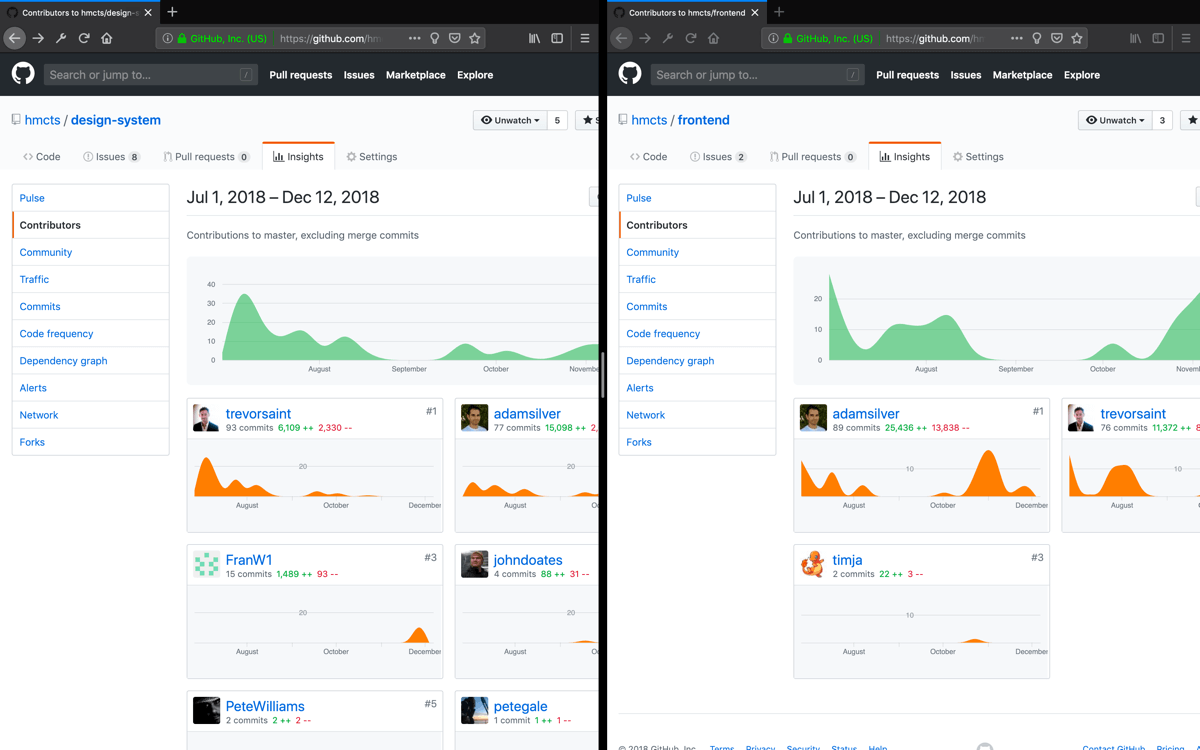Image resolution: width=1200 pixels, height=750 pixels.
Task: Open the design-system repository name link
Action: point(116,120)
